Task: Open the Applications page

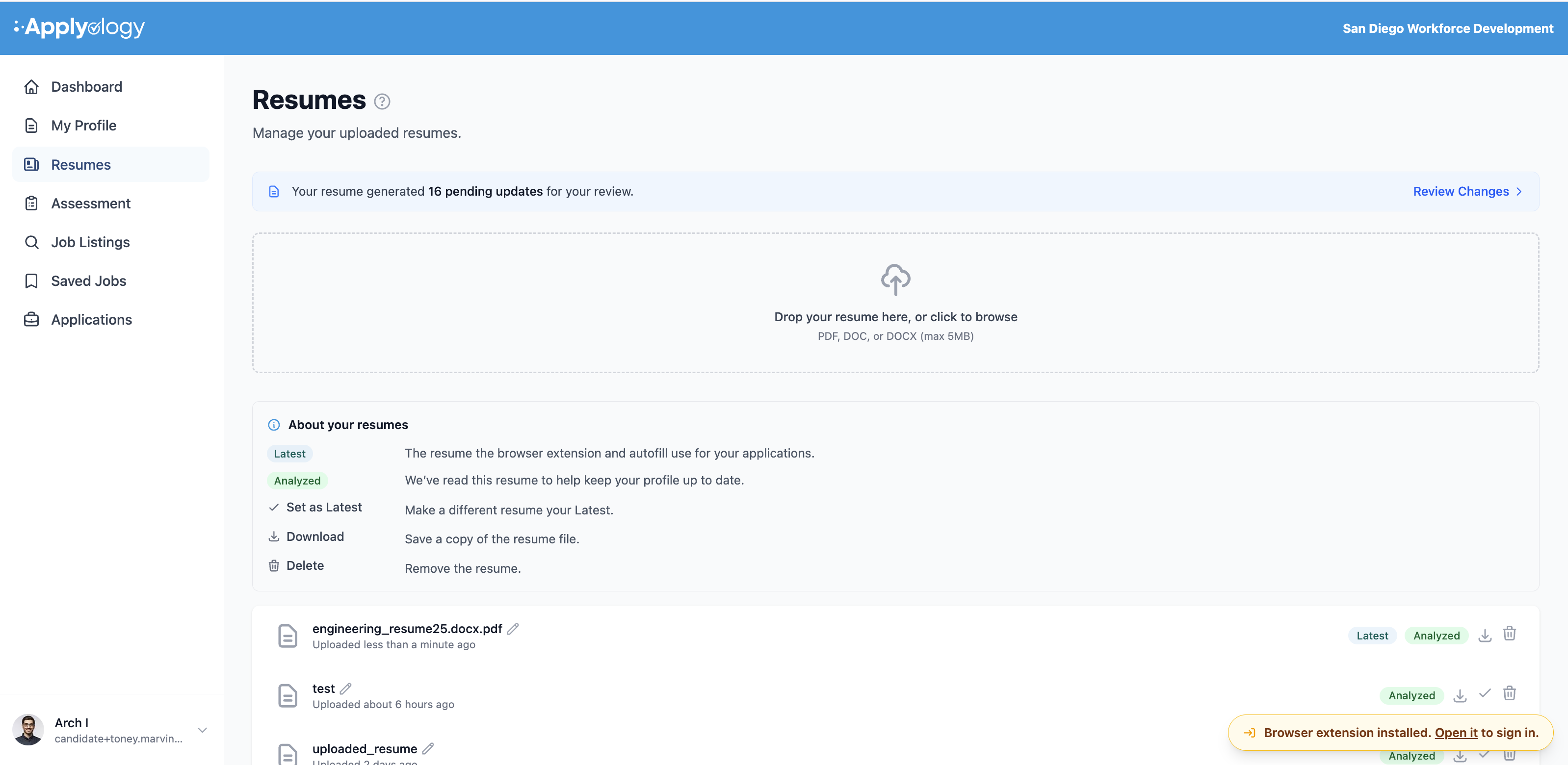Action: coord(111,320)
